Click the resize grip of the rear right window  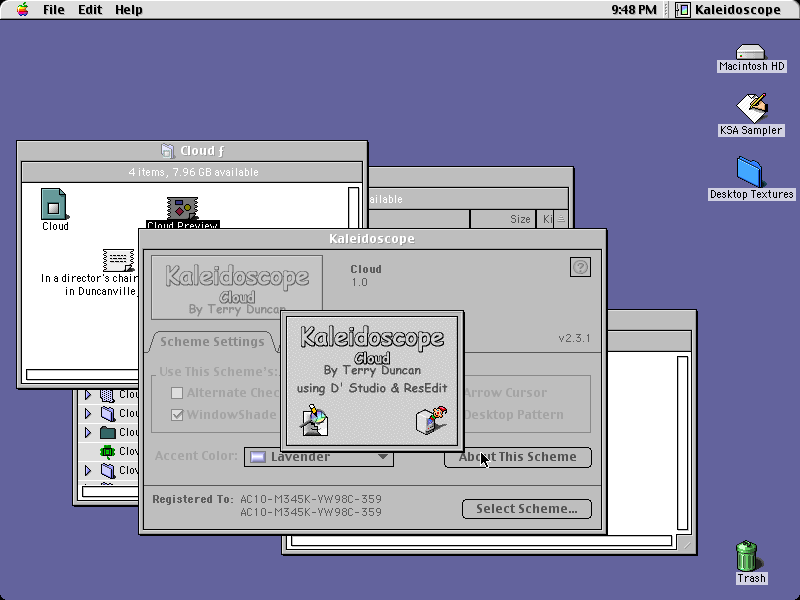pos(685,544)
